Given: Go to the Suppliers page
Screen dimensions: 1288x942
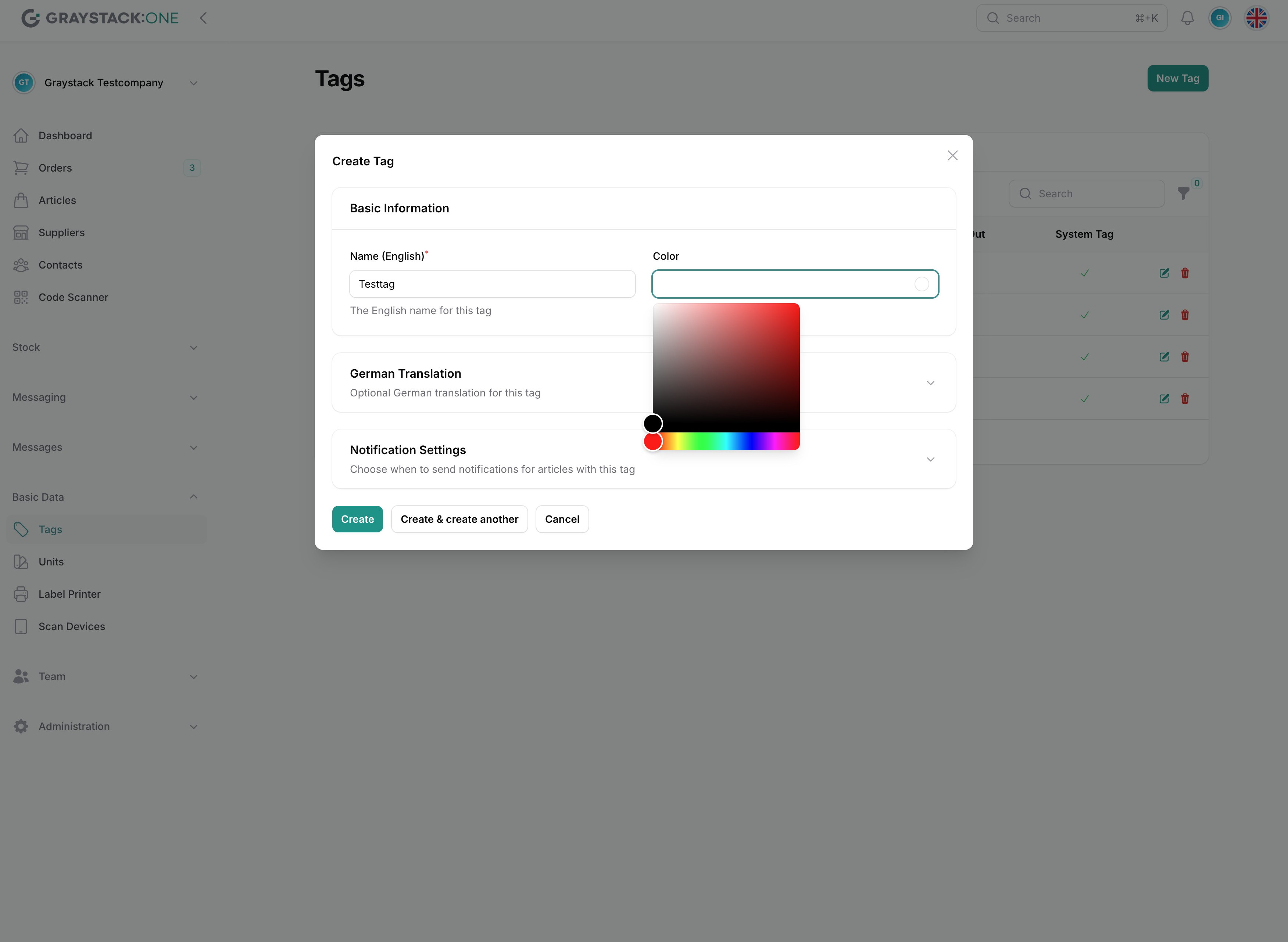Looking at the screenshot, I should click(x=61, y=233).
